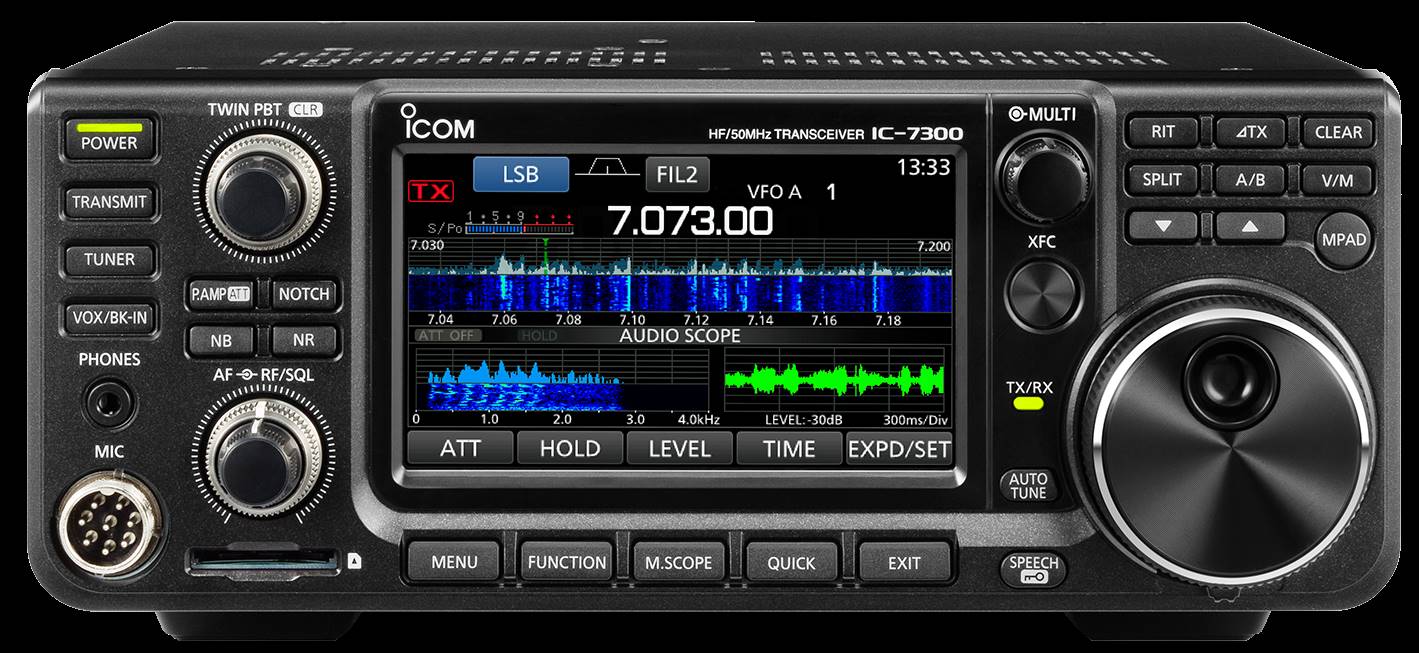
Task: Tap the XFC round button
Action: coord(1042,293)
